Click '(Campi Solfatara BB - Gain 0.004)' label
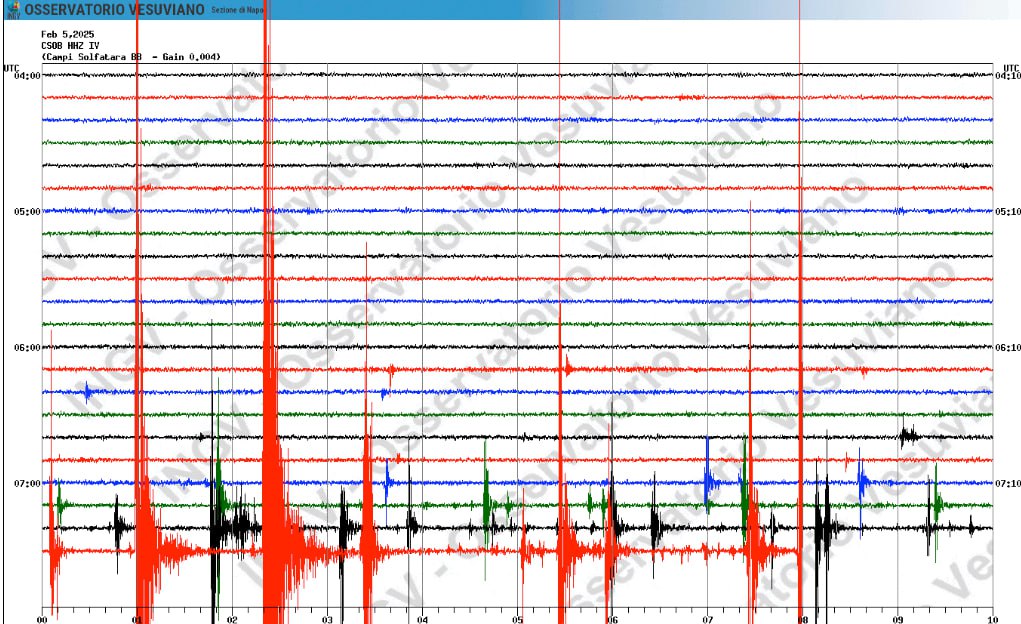 click(x=131, y=57)
